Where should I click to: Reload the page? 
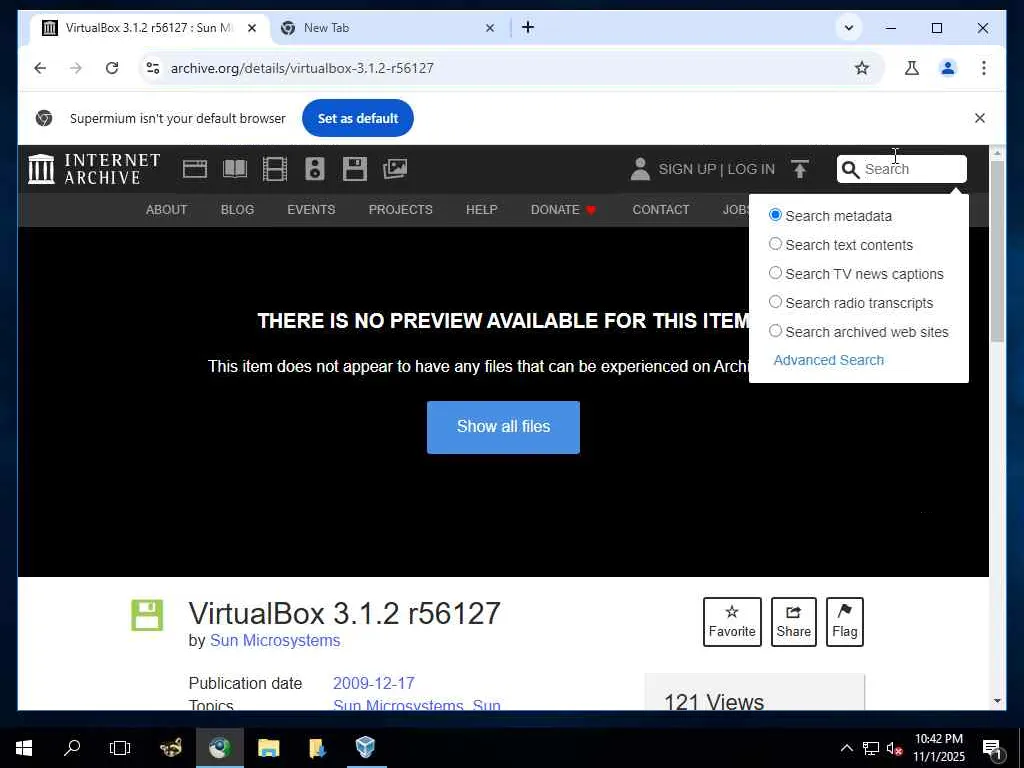point(112,68)
